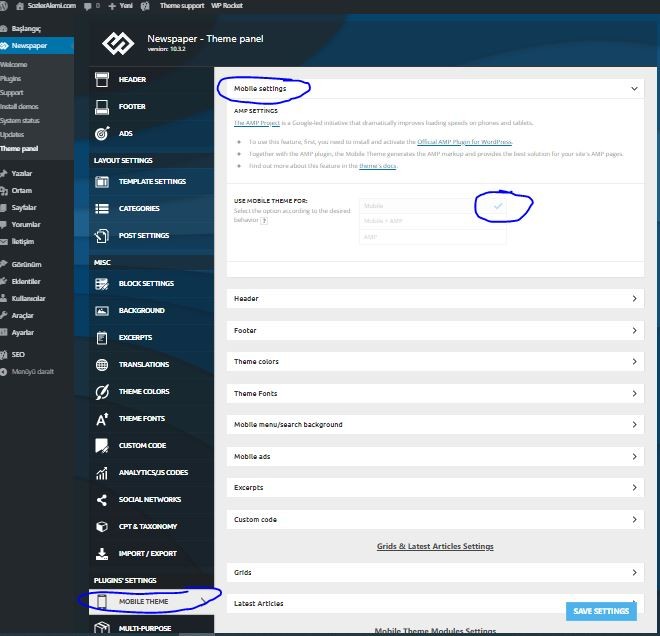Click the Header panel icon
Viewport: 660px width, 636px height.
pyautogui.click(x=102, y=80)
